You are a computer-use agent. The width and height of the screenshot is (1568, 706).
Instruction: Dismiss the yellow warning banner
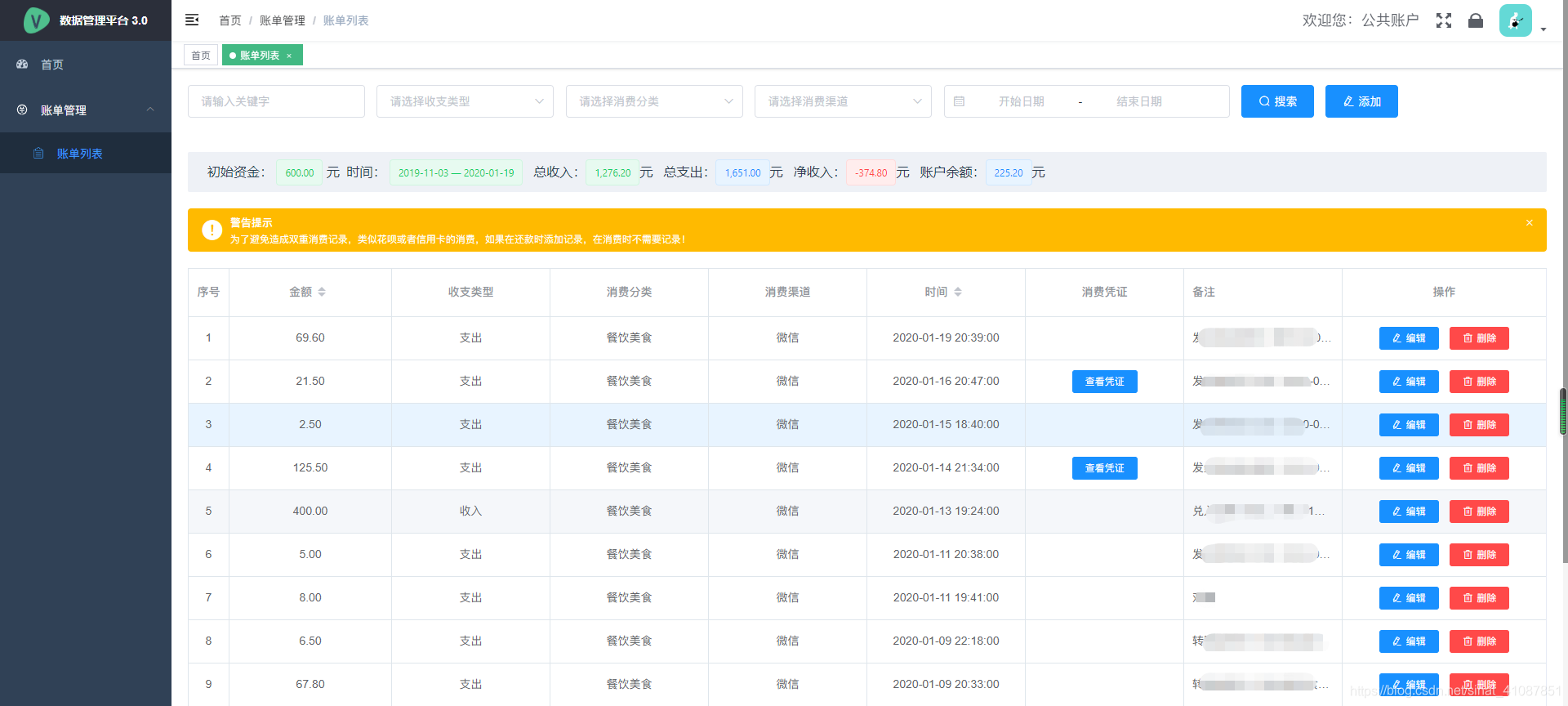[x=1530, y=222]
